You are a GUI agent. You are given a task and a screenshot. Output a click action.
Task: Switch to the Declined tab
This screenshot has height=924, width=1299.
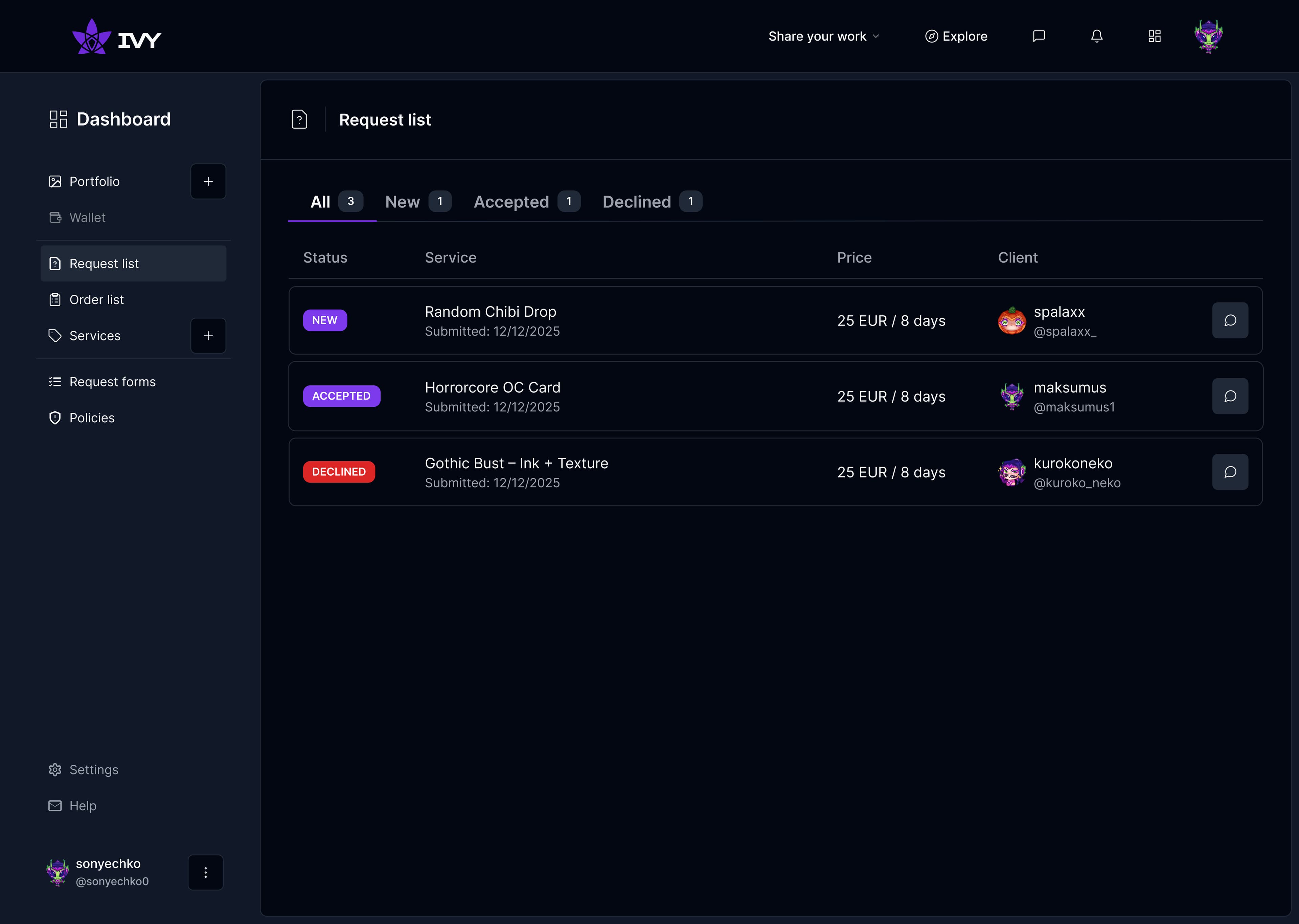coord(652,201)
